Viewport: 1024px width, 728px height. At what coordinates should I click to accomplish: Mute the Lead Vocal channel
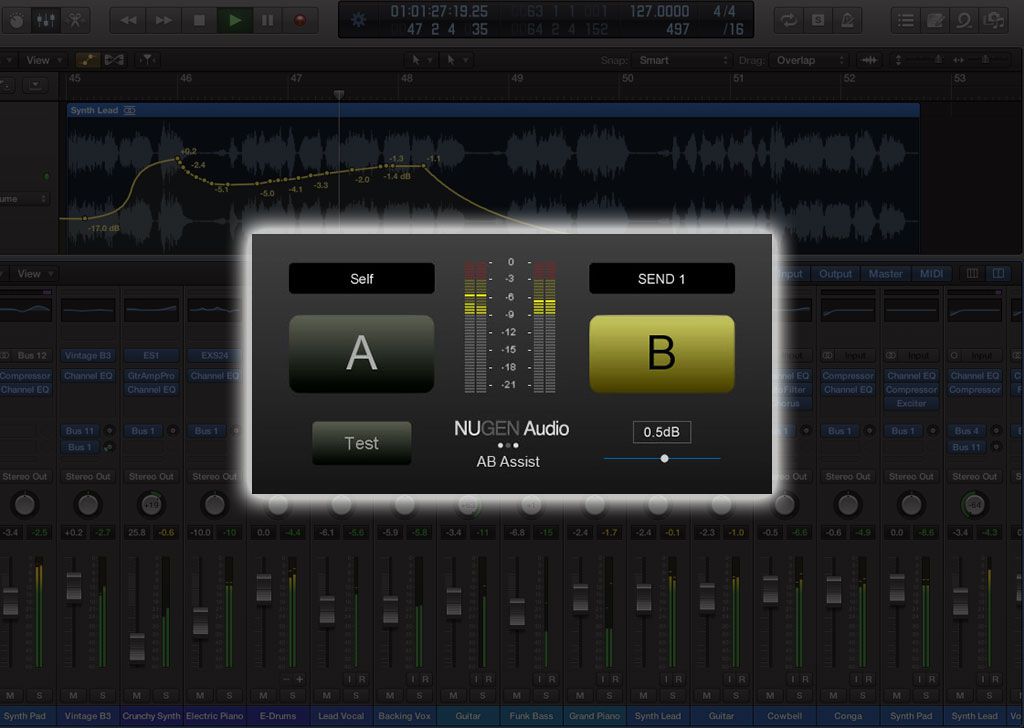point(327,696)
